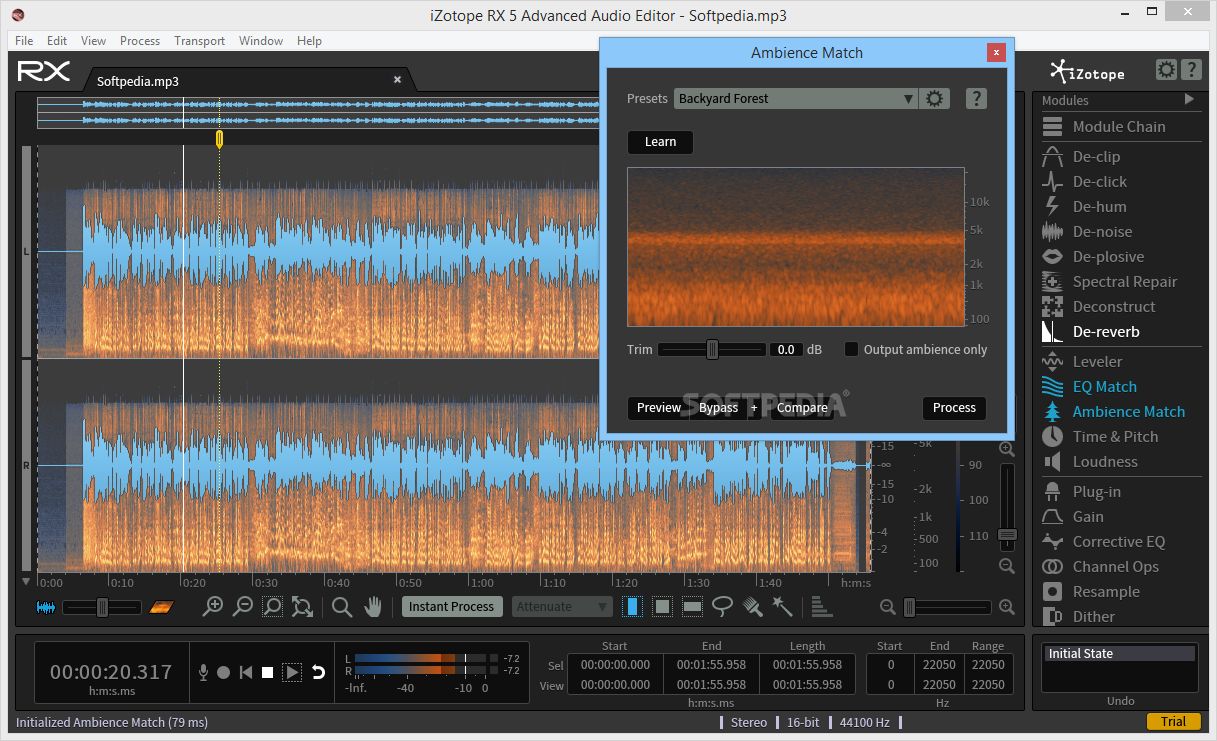1217x741 pixels.
Task: Toggle Time selection tool
Action: [x=632, y=606]
